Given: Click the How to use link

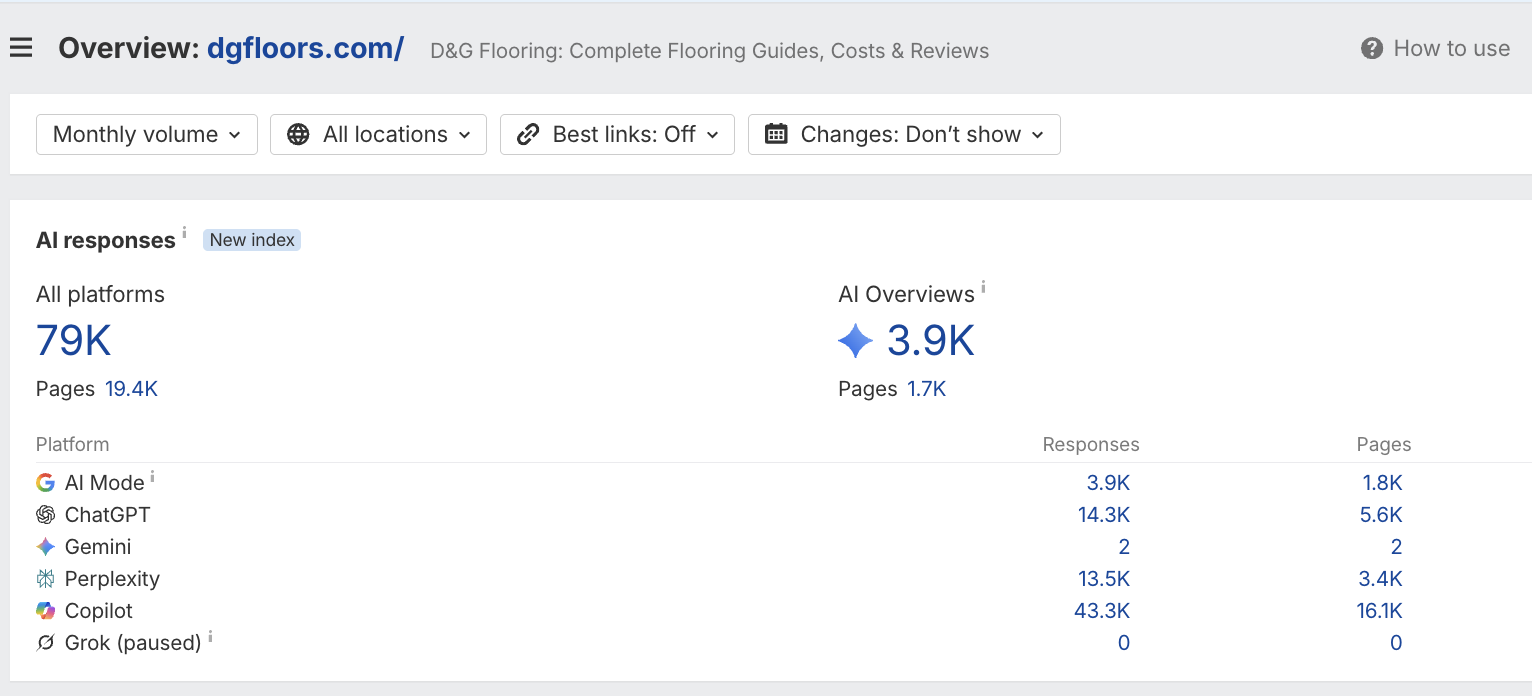Looking at the screenshot, I should pyautogui.click(x=1451, y=48).
